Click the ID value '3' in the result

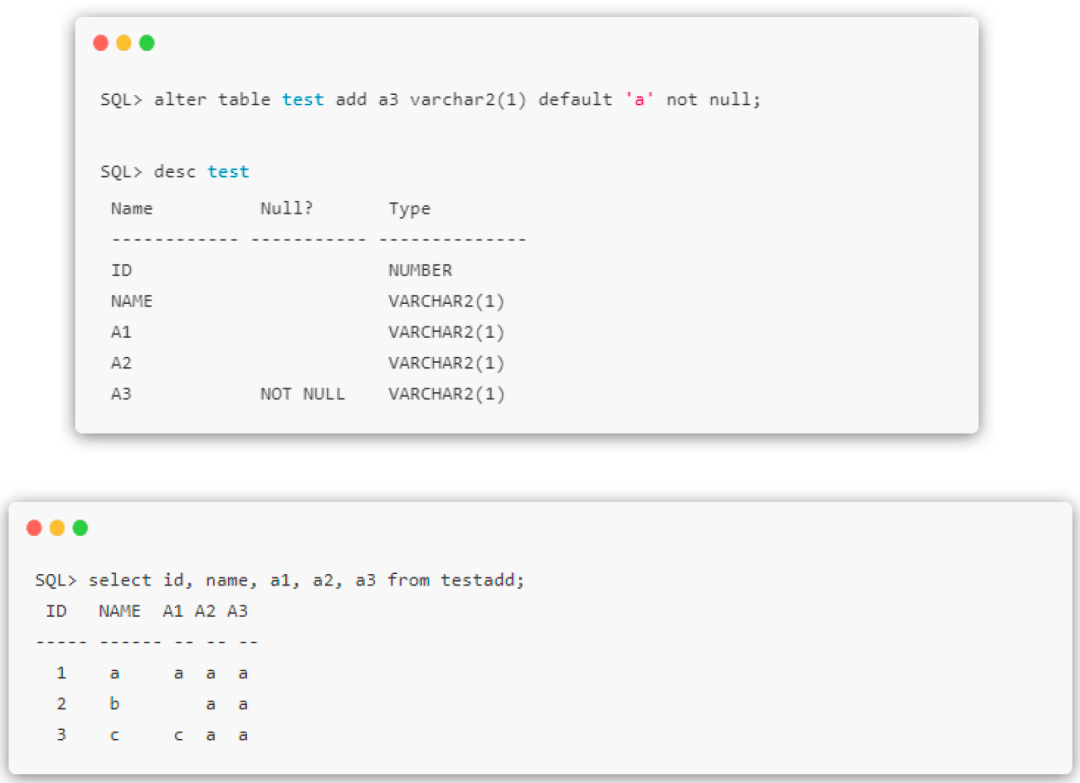61,735
